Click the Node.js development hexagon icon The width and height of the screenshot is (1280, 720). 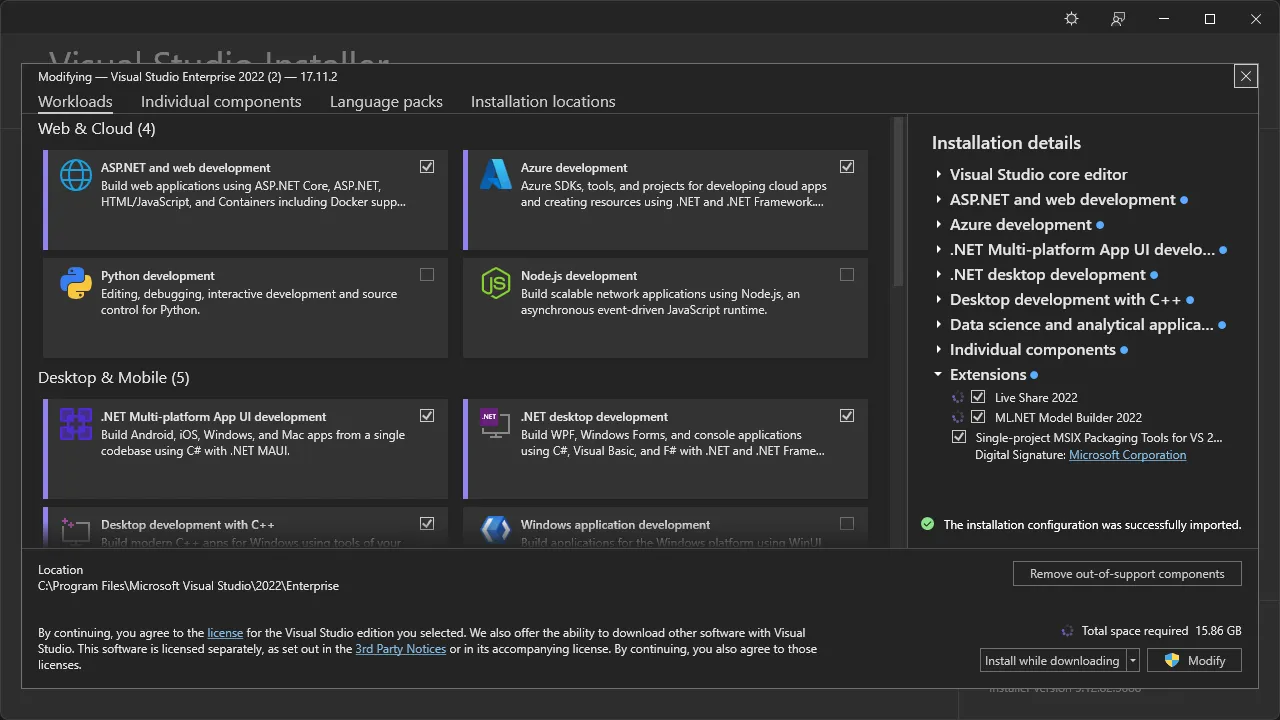coord(495,283)
